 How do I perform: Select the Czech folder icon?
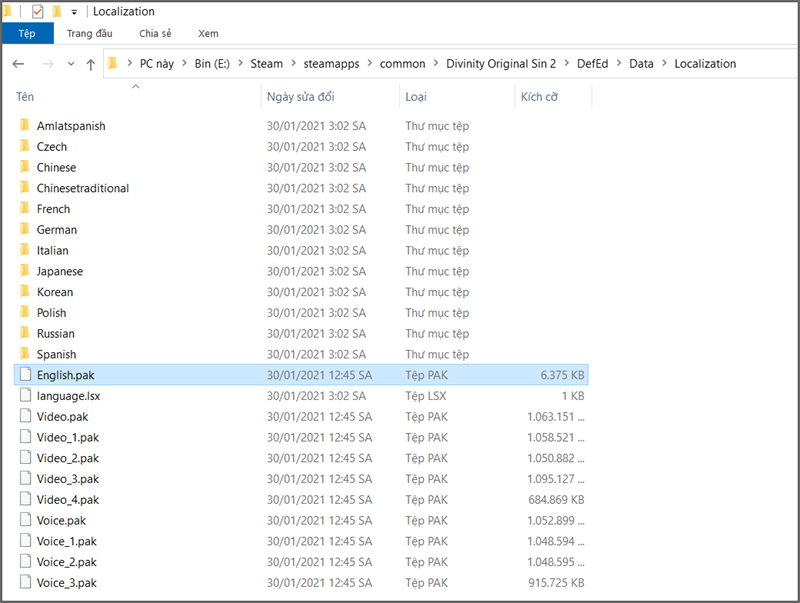24,146
